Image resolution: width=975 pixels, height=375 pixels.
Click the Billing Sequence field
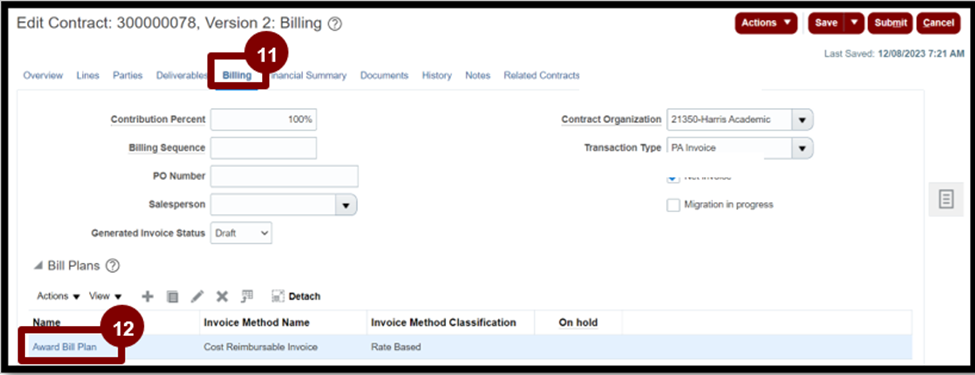click(264, 148)
